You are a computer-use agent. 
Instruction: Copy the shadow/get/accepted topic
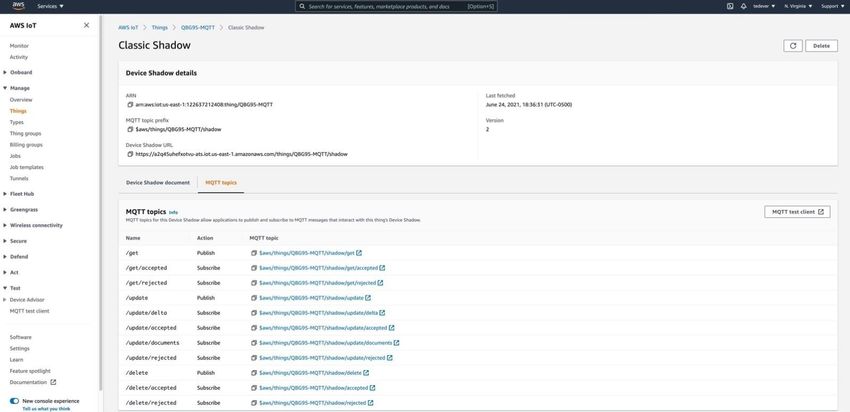[x=254, y=268]
